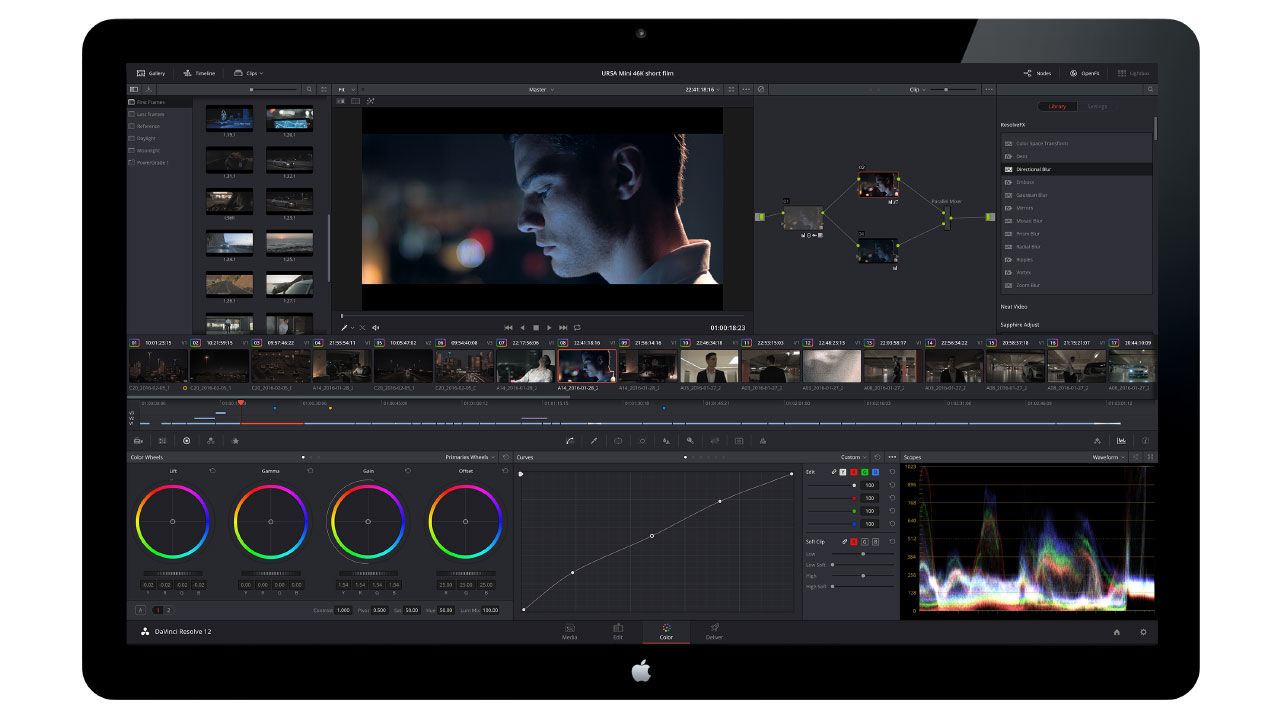This screenshot has height=720, width=1280.
Task: Adjust the node graph zoom slider
Action: point(946,90)
